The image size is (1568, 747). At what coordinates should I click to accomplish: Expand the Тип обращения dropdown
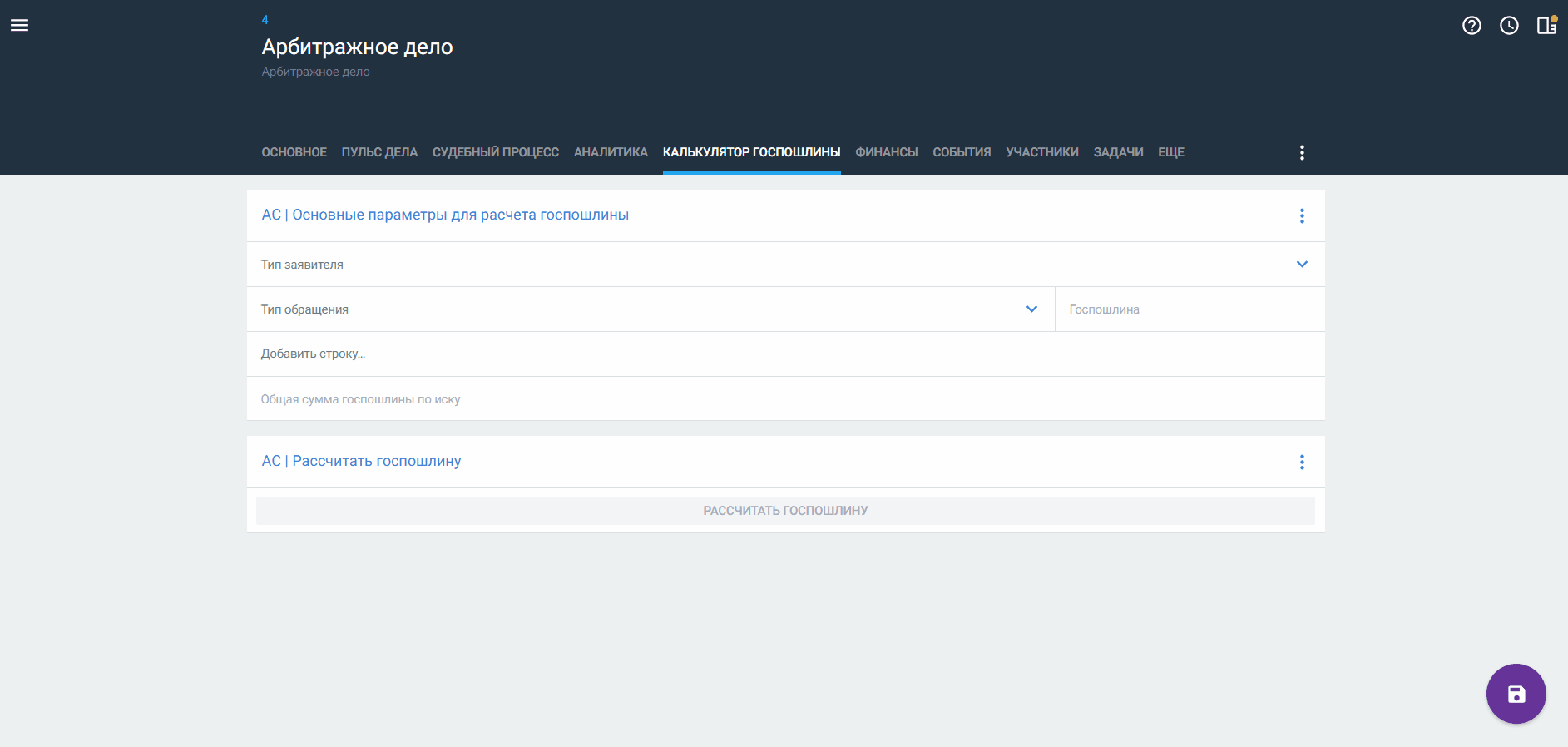pos(1031,309)
